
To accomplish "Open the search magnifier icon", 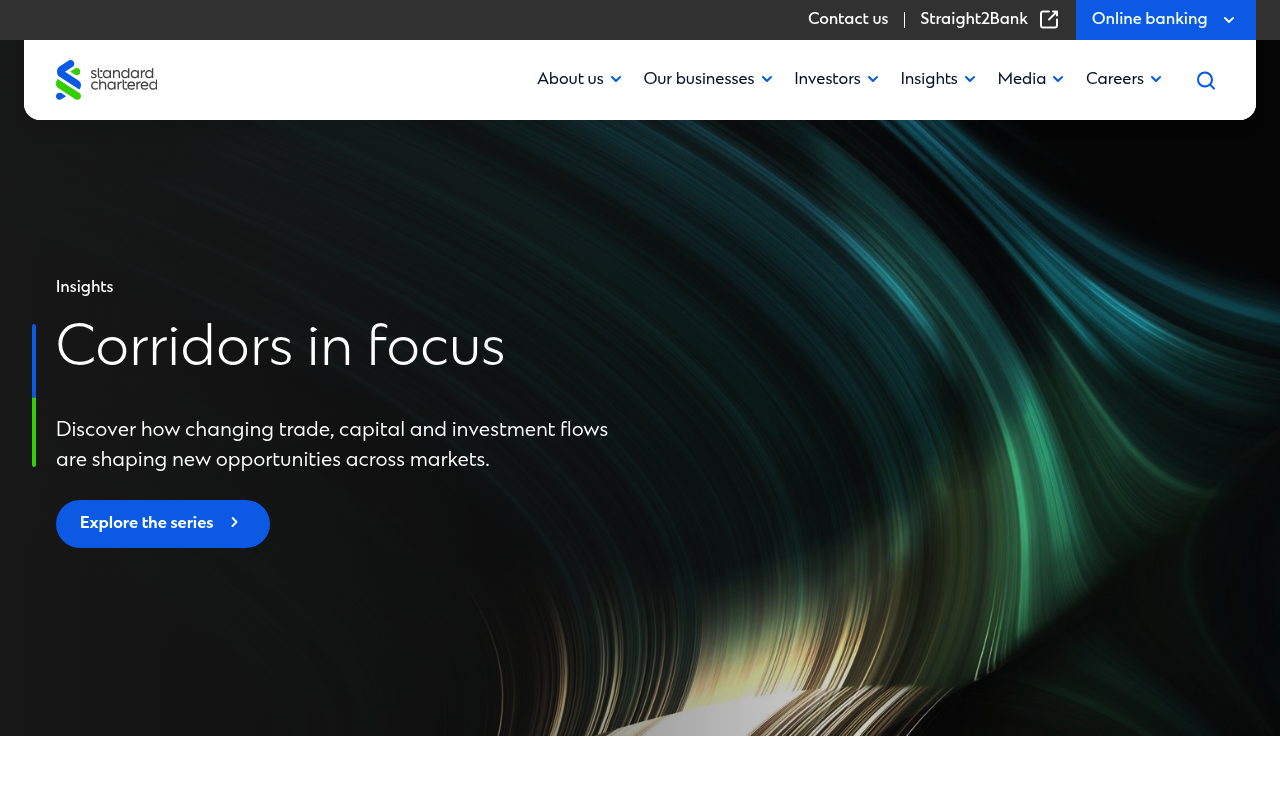I will (1206, 80).
